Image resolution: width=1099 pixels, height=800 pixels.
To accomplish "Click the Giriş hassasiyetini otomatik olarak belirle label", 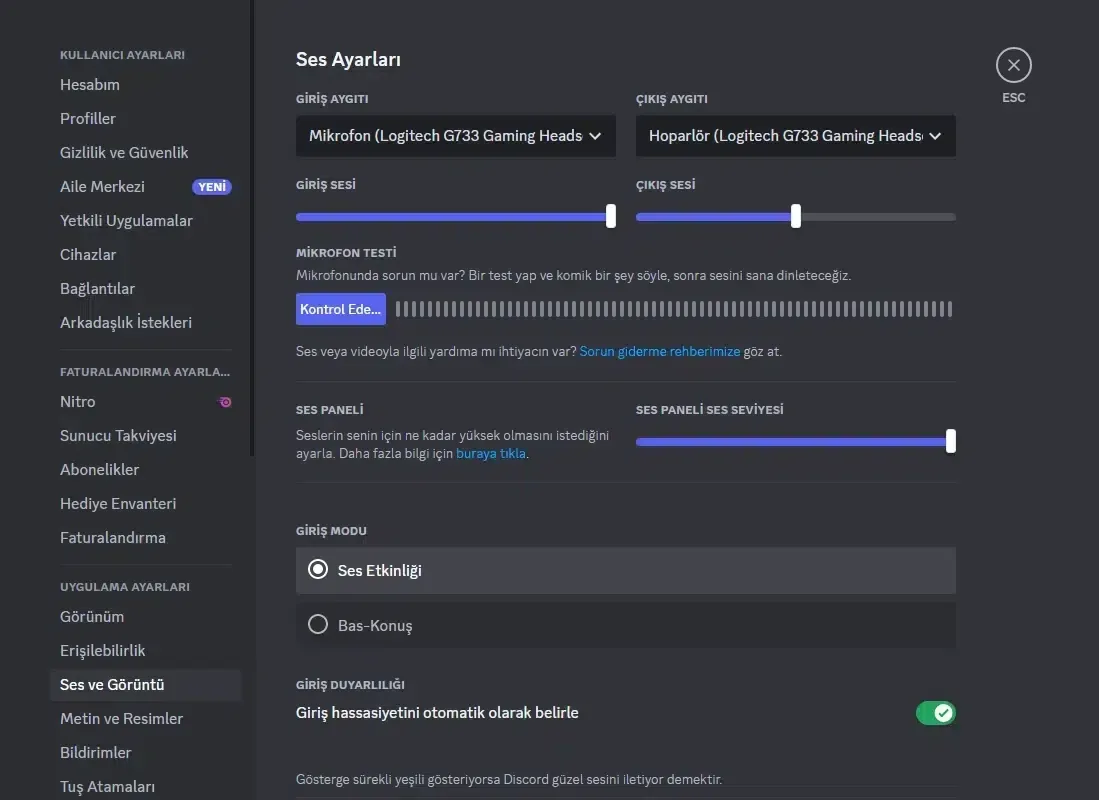I will pyautogui.click(x=437, y=713).
